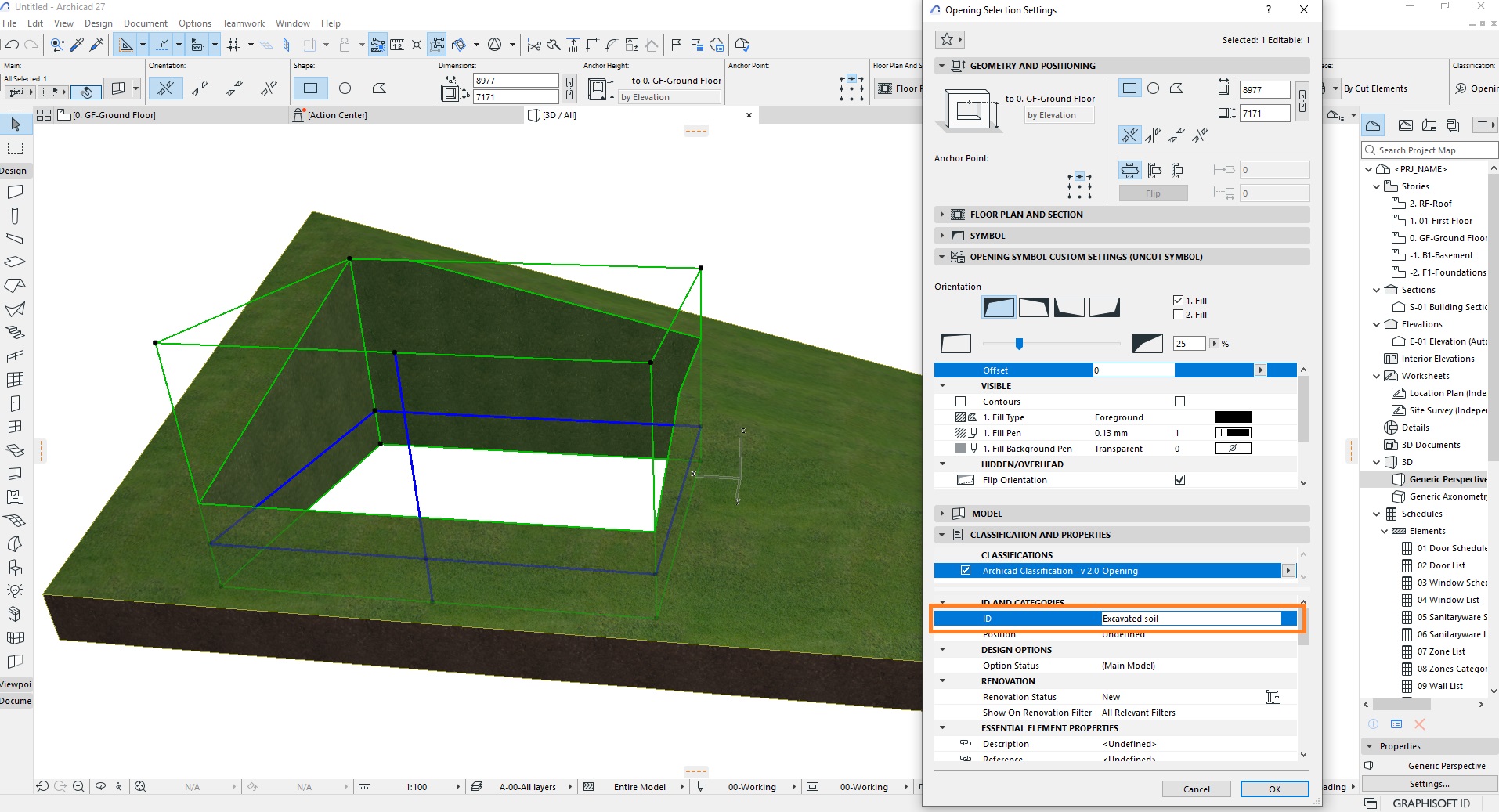Open Favorites star button in dialog

pos(949,39)
